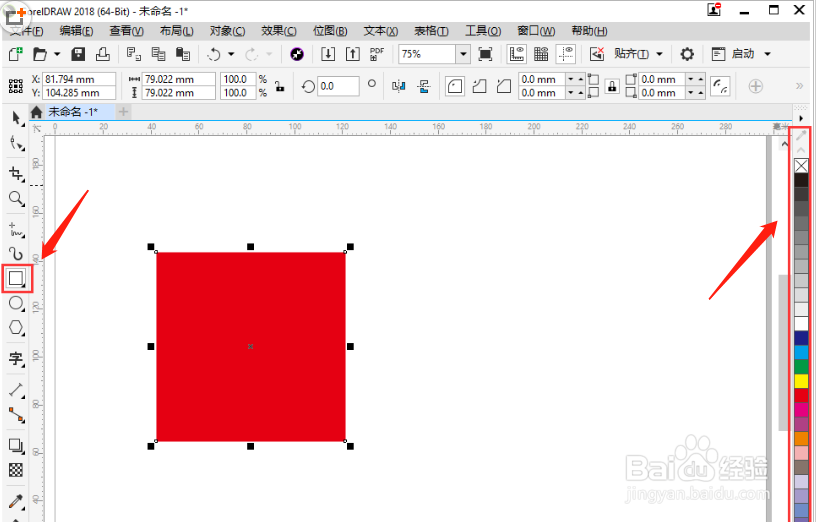Click the Export icon
The image size is (816, 522).
[x=353, y=54]
